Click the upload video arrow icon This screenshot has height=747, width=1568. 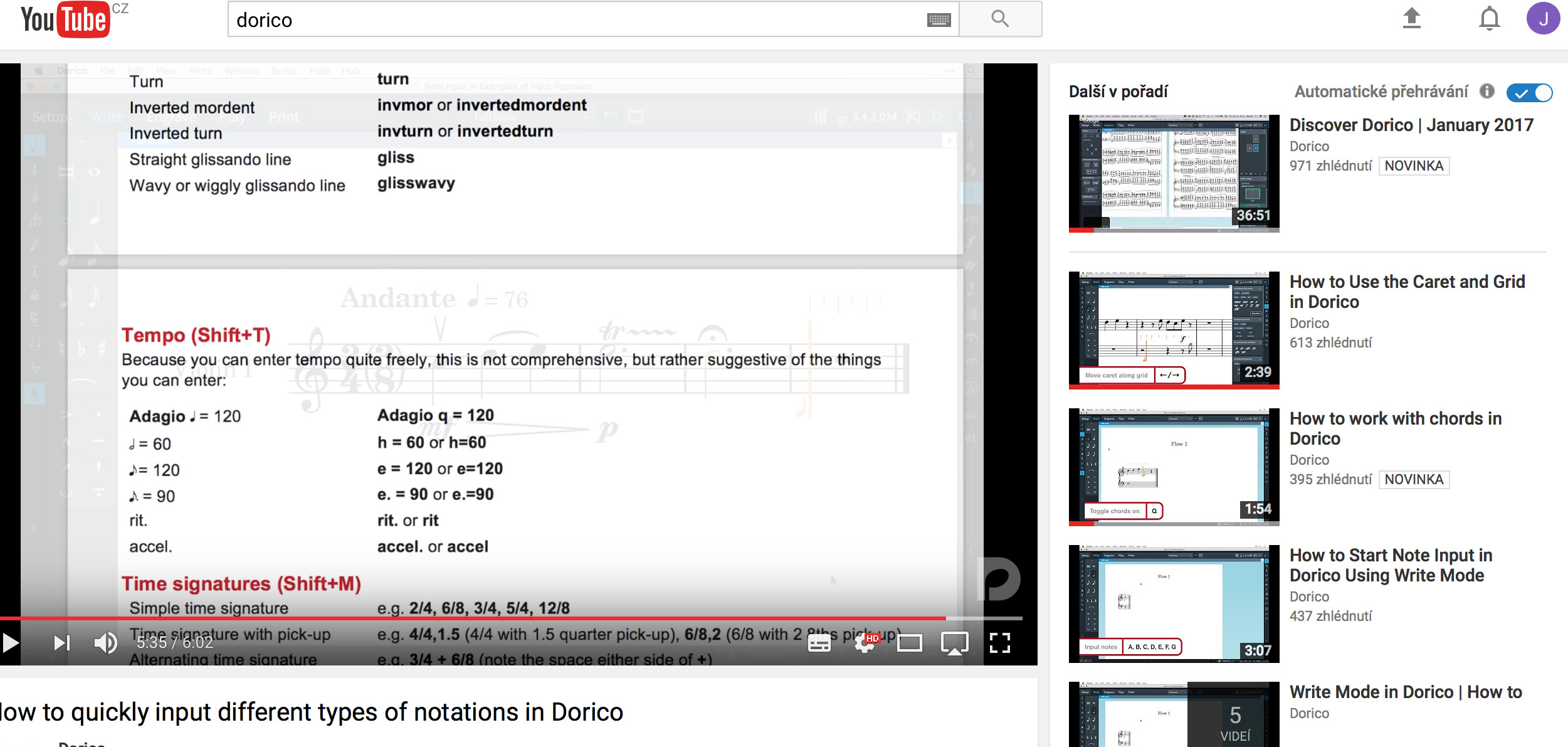click(1411, 18)
